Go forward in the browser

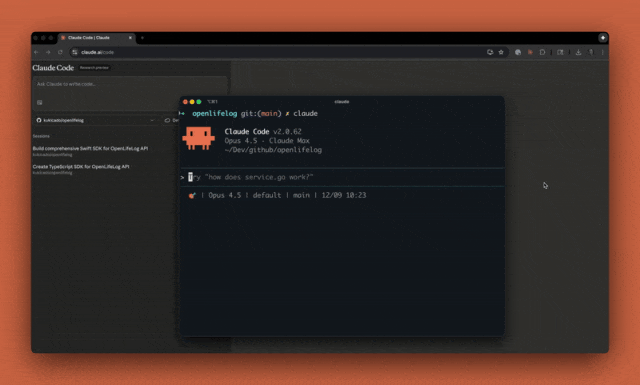[48, 52]
